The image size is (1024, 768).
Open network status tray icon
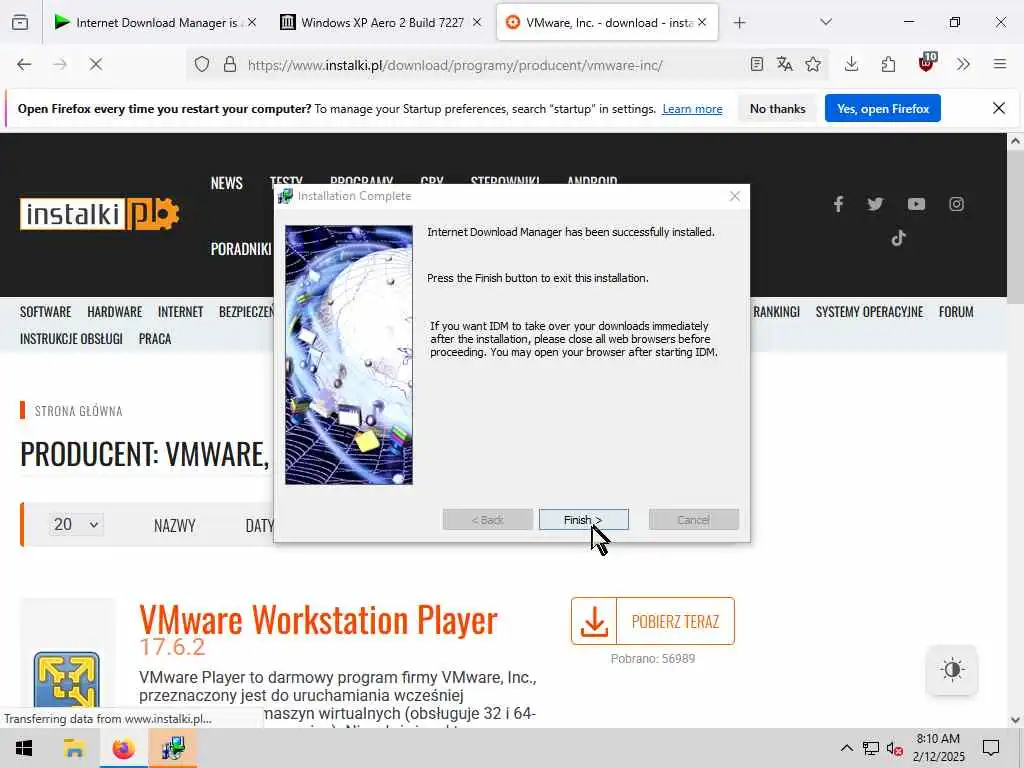[x=871, y=748]
